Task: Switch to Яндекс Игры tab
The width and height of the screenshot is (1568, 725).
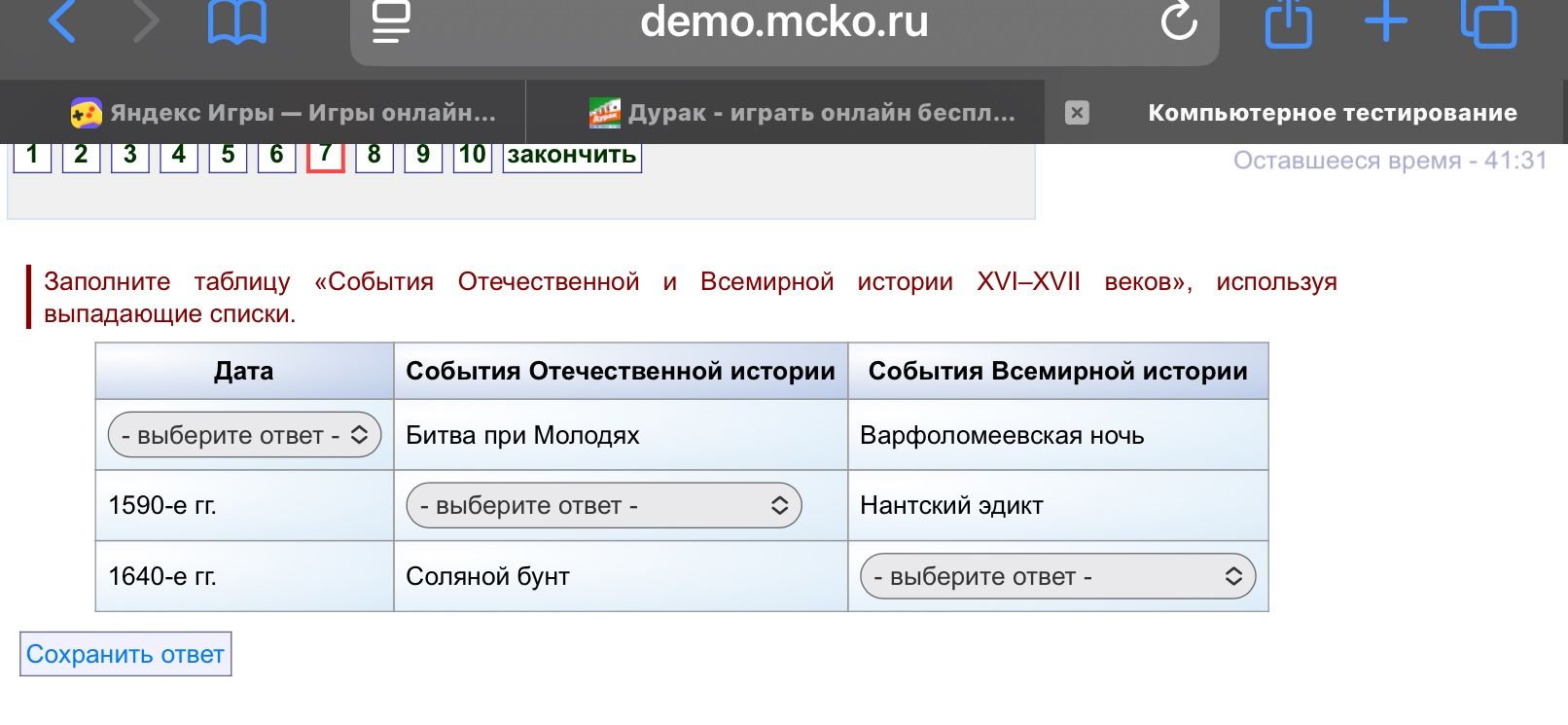Action: coord(283,113)
